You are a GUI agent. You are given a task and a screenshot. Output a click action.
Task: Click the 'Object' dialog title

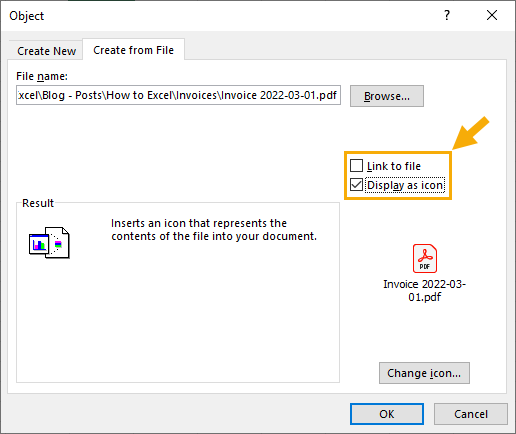pos(27,16)
